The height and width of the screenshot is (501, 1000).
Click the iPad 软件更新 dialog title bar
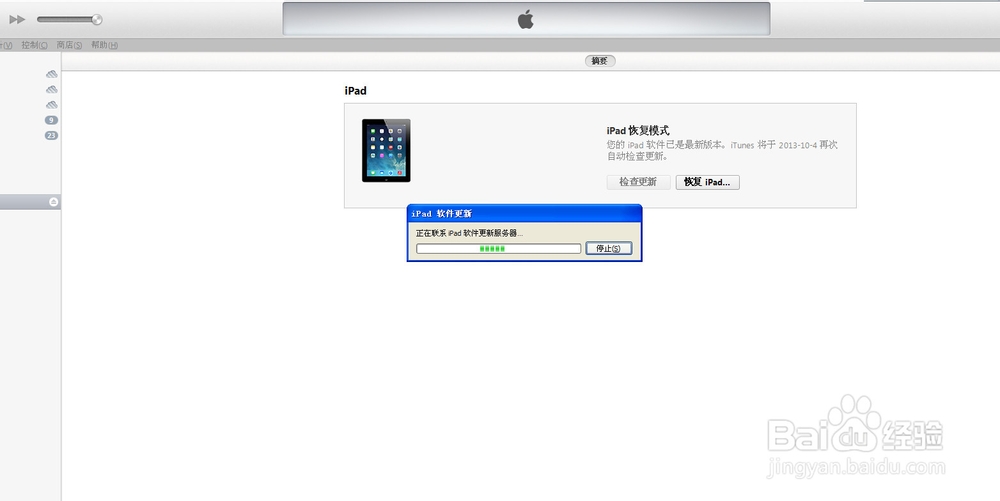524,214
